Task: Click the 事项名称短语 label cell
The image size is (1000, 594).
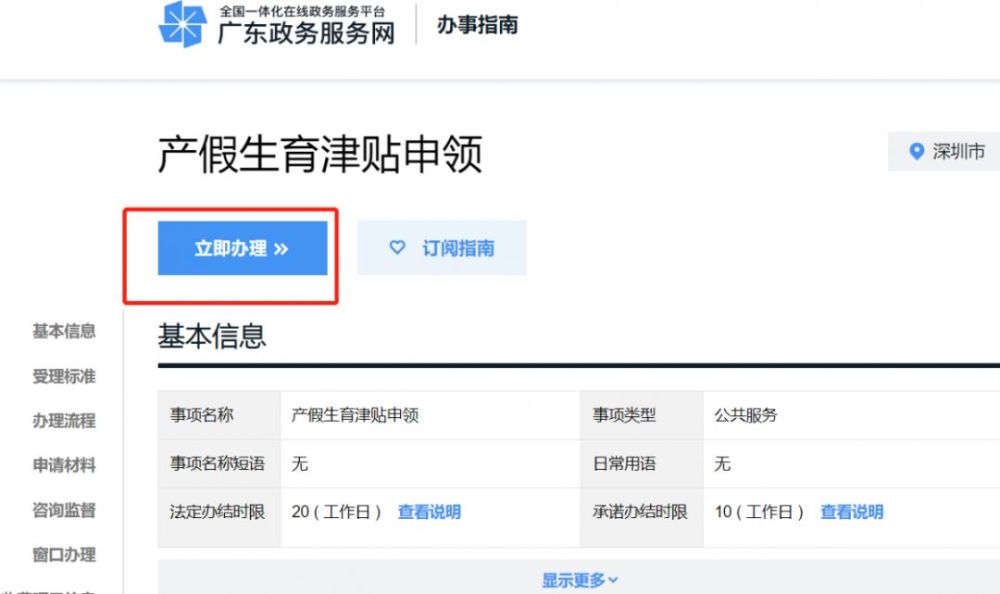Action: 219,463
